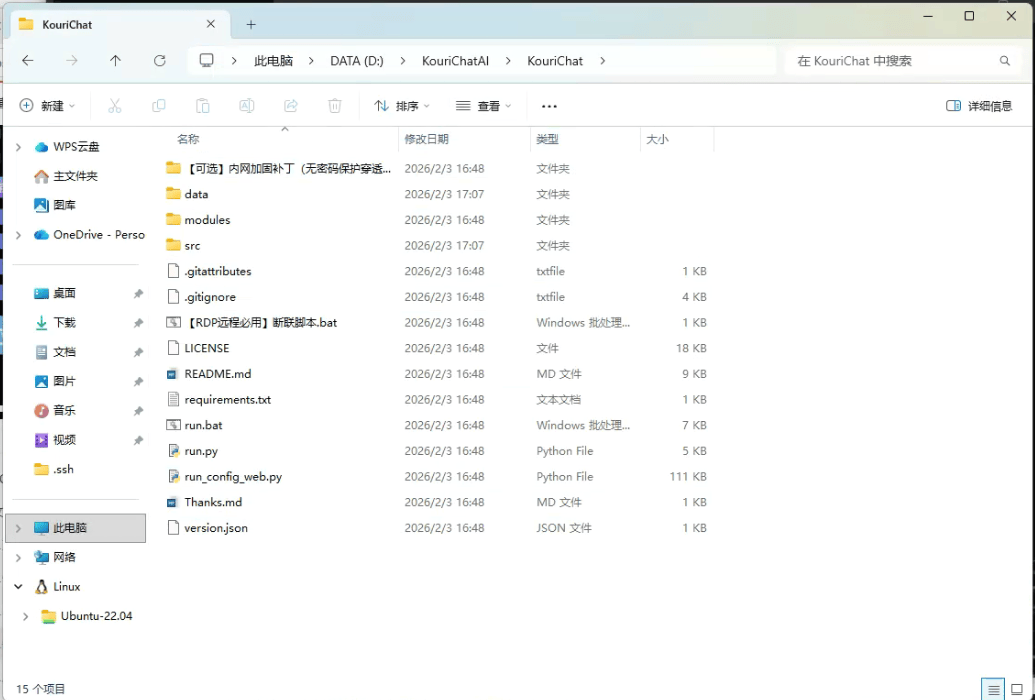Select the README.md file icon
Image resolution: width=1035 pixels, height=700 pixels.
tap(172, 374)
